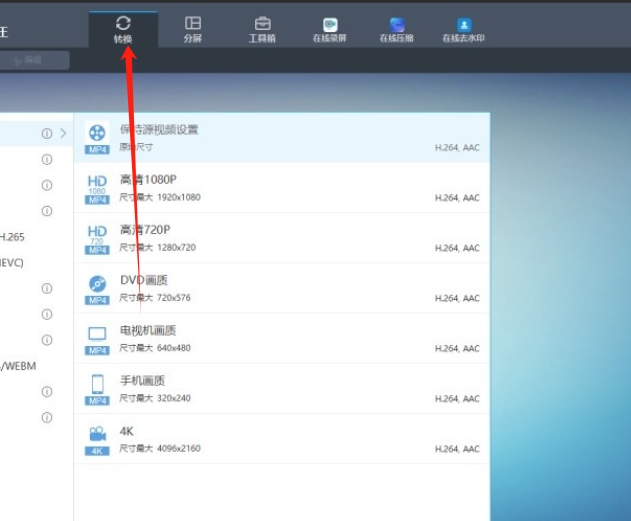Screen dimensions: 631x521
Task: Click the info icon directly below HEVC)
Action: pyautogui.click(x=47, y=288)
